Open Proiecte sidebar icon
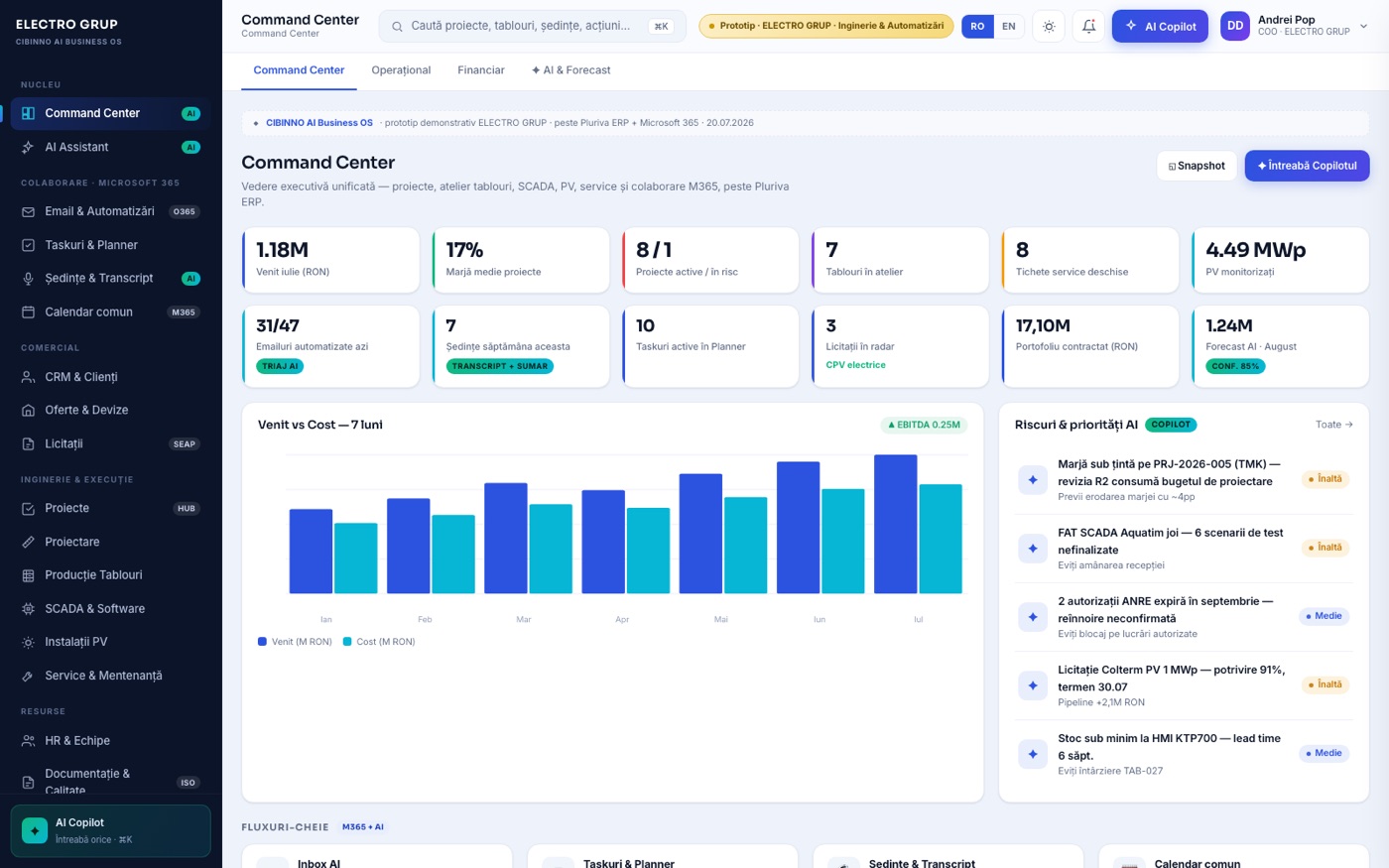Image resolution: width=1389 pixels, height=868 pixels. click(28, 508)
